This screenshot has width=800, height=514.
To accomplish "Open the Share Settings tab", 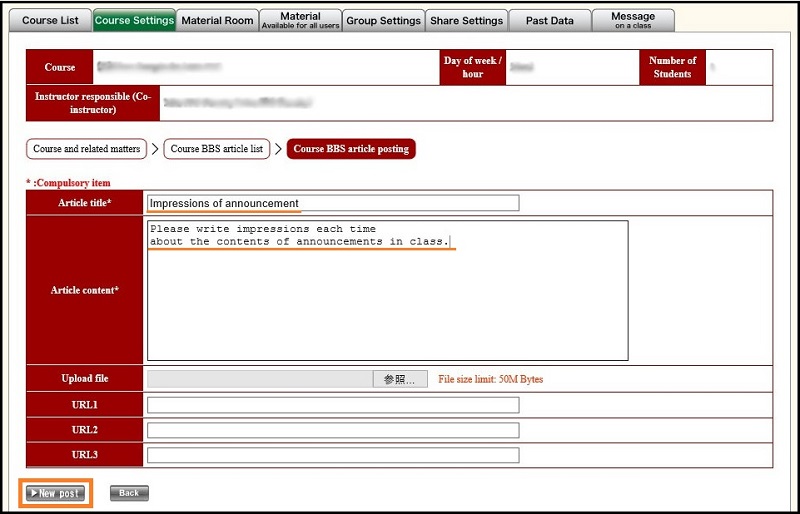I will 466,20.
